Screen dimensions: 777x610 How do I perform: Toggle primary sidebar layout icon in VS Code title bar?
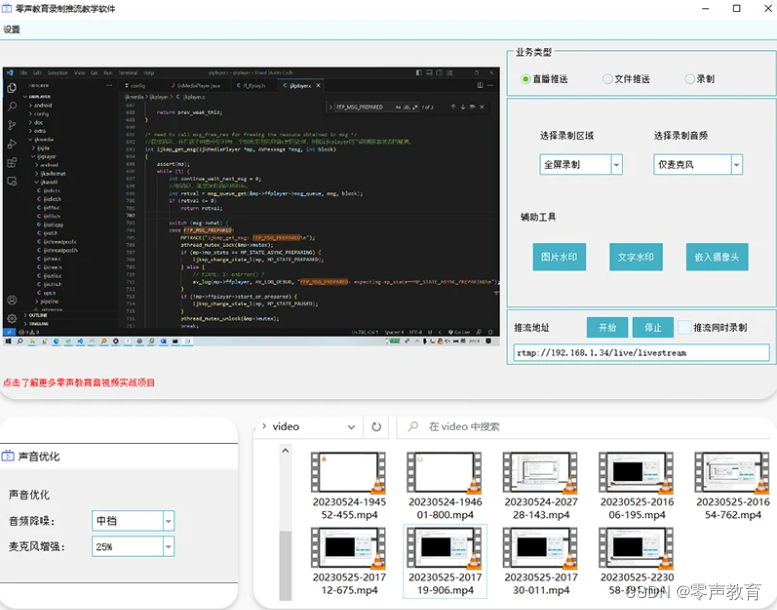419,73
